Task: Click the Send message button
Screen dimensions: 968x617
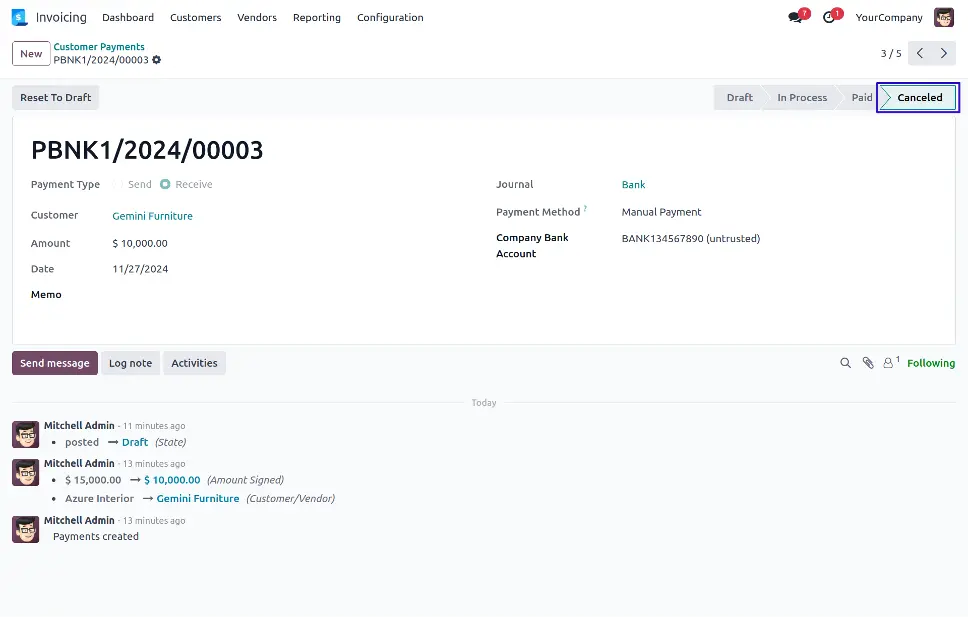Action: click(55, 363)
